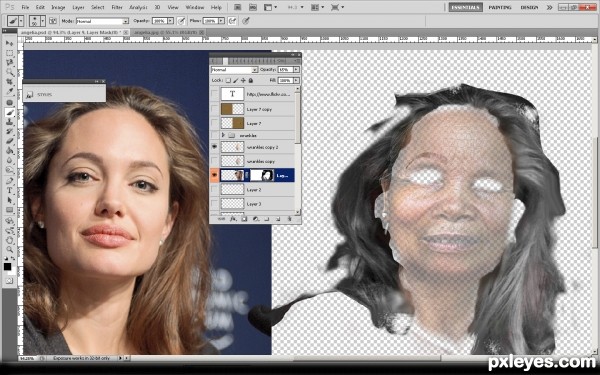Select the Lasso tool

(x=9, y=62)
